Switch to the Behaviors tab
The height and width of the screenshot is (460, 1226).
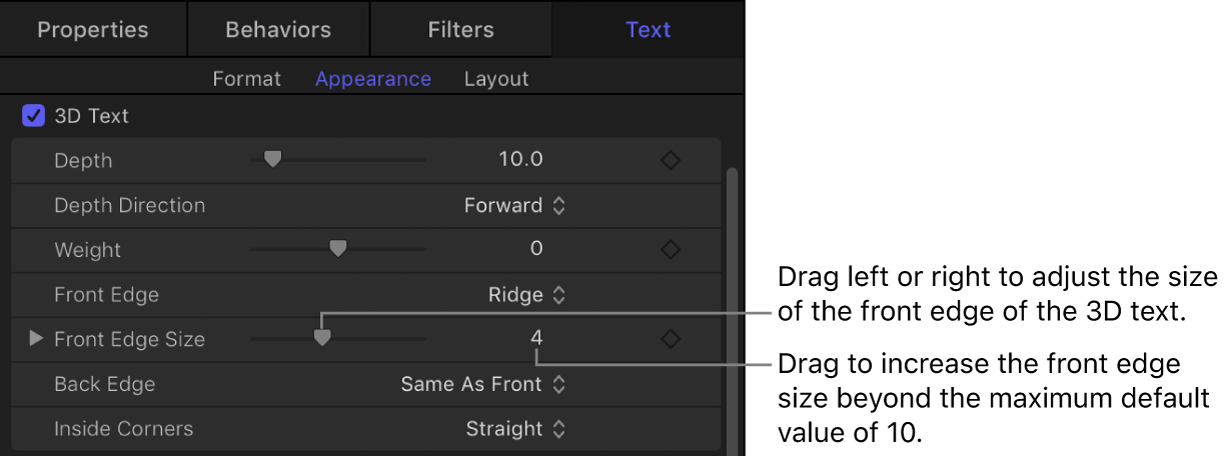278,29
